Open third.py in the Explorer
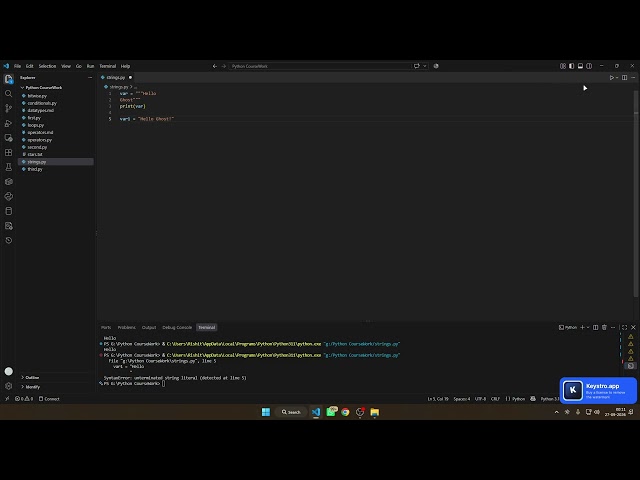Viewport: 640px width, 480px height. (35, 169)
